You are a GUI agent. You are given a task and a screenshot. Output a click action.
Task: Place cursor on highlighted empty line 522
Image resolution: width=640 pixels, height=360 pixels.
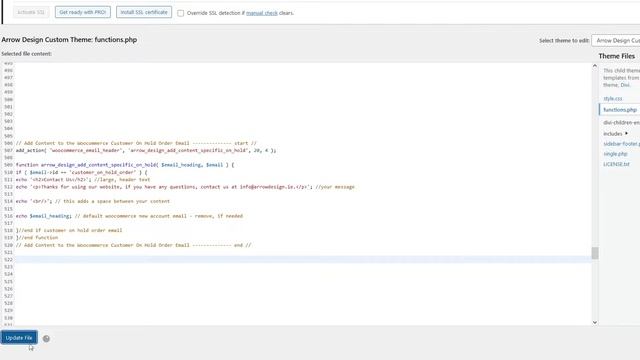(x=302, y=260)
